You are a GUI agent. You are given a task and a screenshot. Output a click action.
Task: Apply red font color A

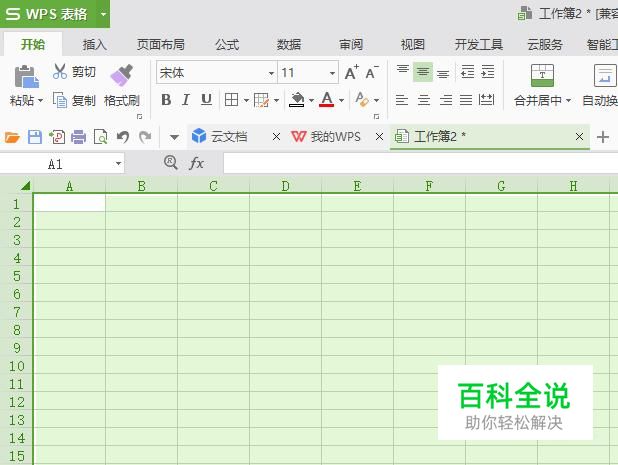coord(326,100)
